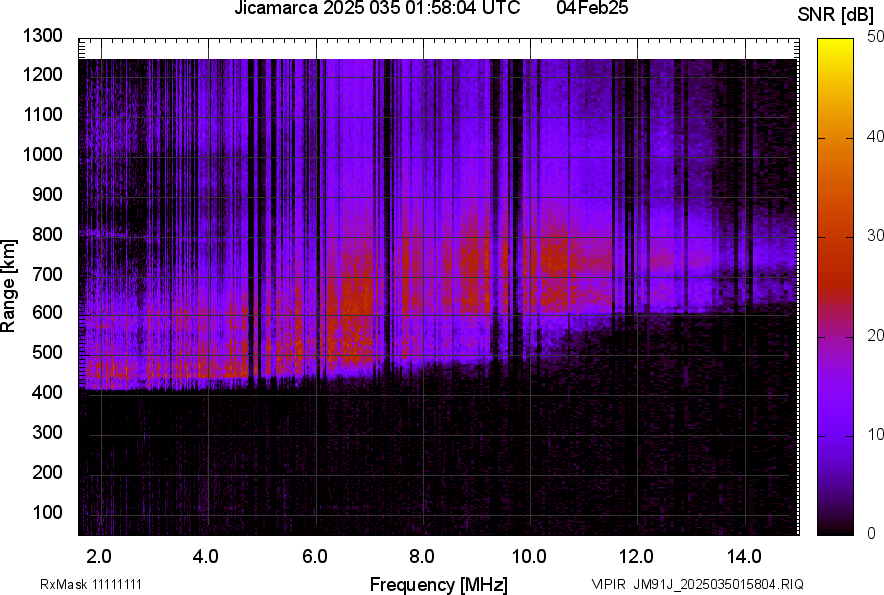
Task: Click the Frequency [MHz] axis label
Action: pos(438,584)
